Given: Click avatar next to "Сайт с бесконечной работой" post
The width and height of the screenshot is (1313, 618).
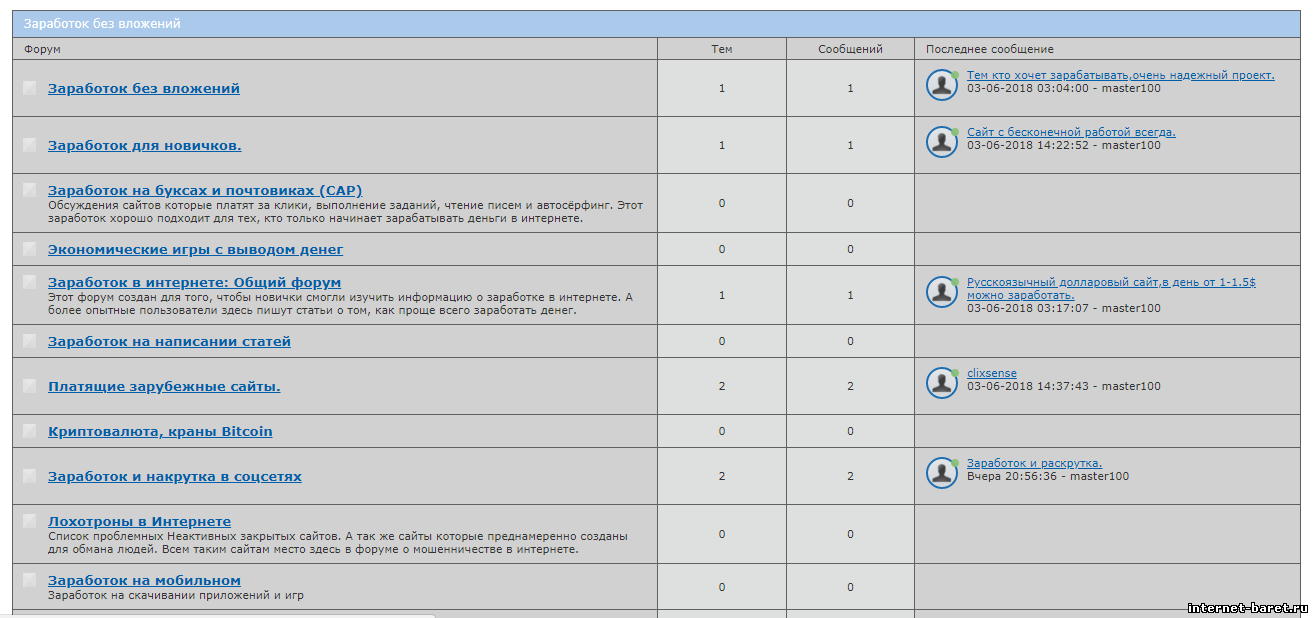Looking at the screenshot, I should tap(941, 142).
